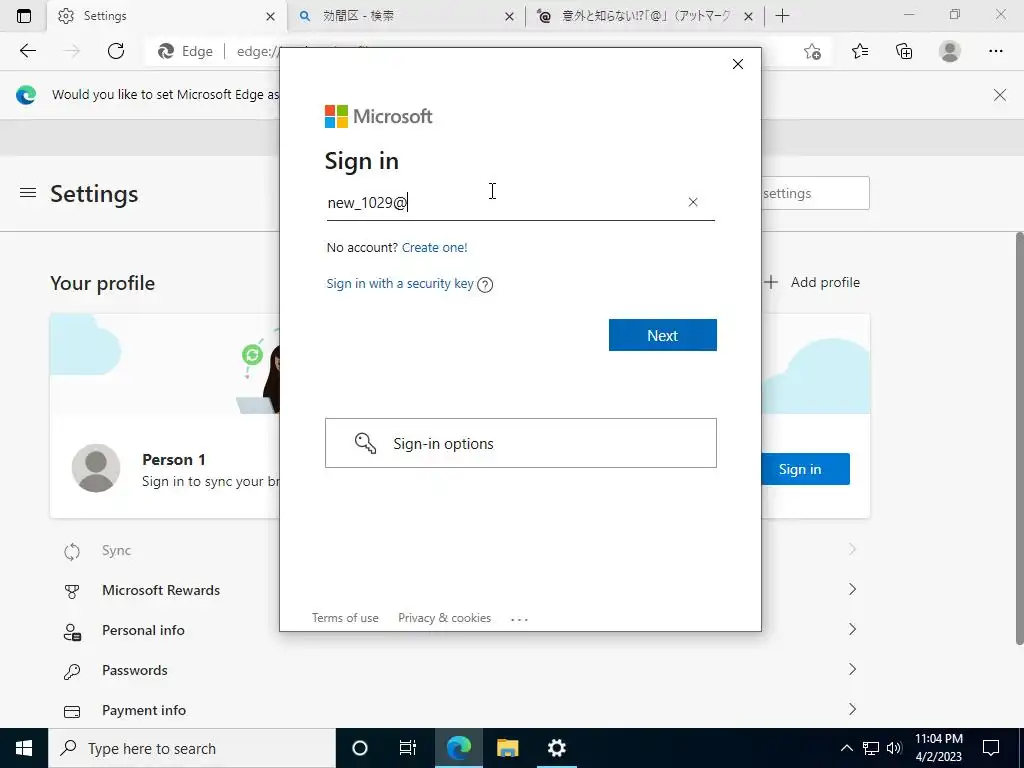
Task: Show hidden system tray icons
Action: 846,748
